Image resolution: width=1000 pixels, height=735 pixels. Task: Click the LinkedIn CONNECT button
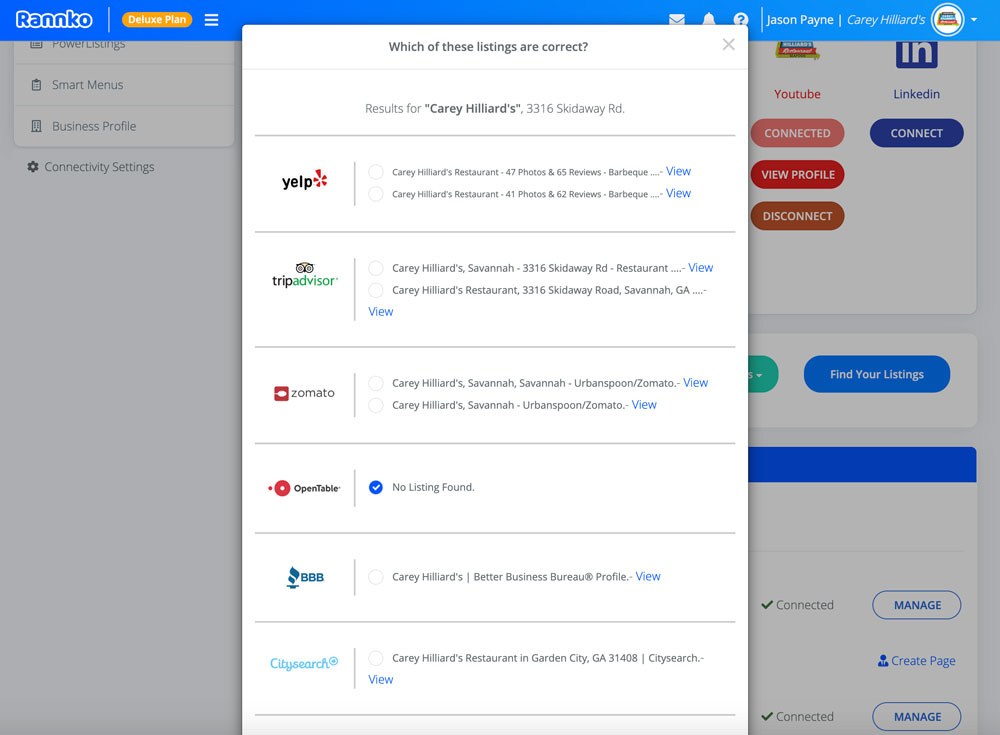[916, 133]
